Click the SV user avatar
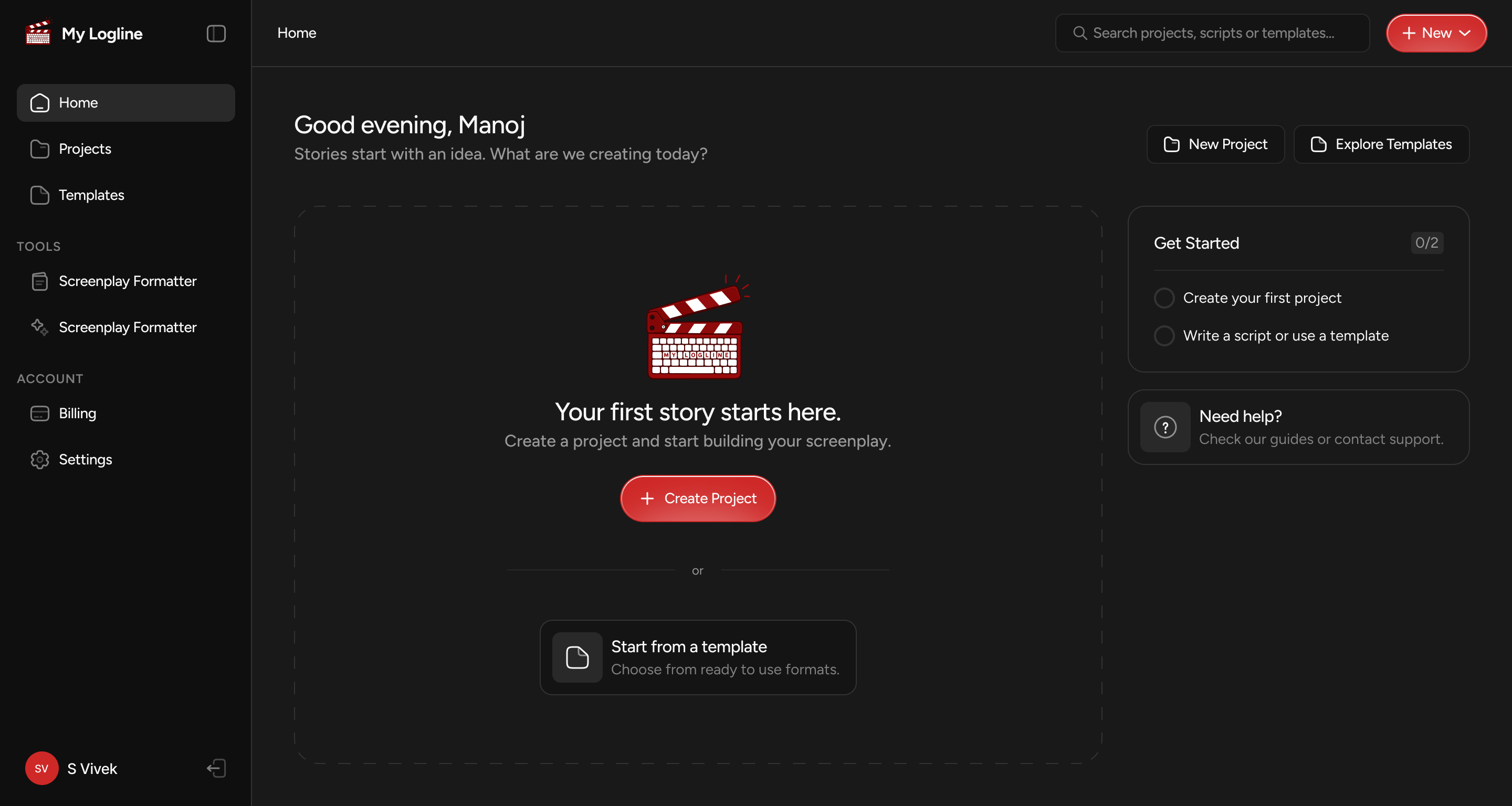1512x806 pixels. tap(41, 768)
